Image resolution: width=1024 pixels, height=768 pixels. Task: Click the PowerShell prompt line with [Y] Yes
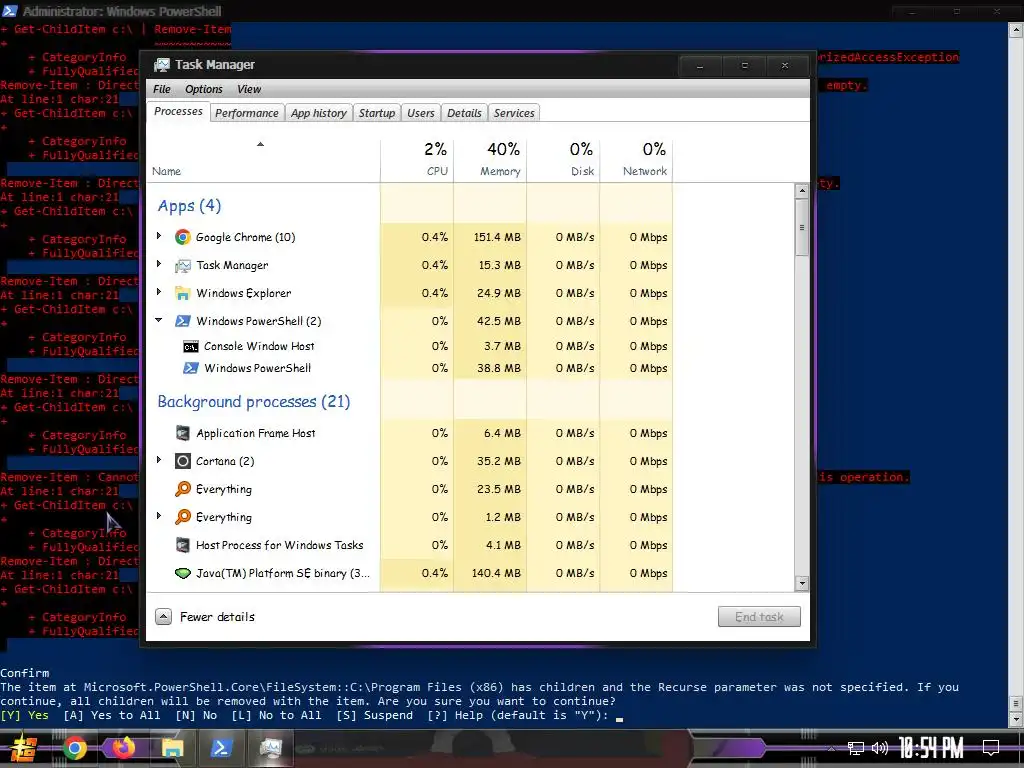tap(312, 715)
